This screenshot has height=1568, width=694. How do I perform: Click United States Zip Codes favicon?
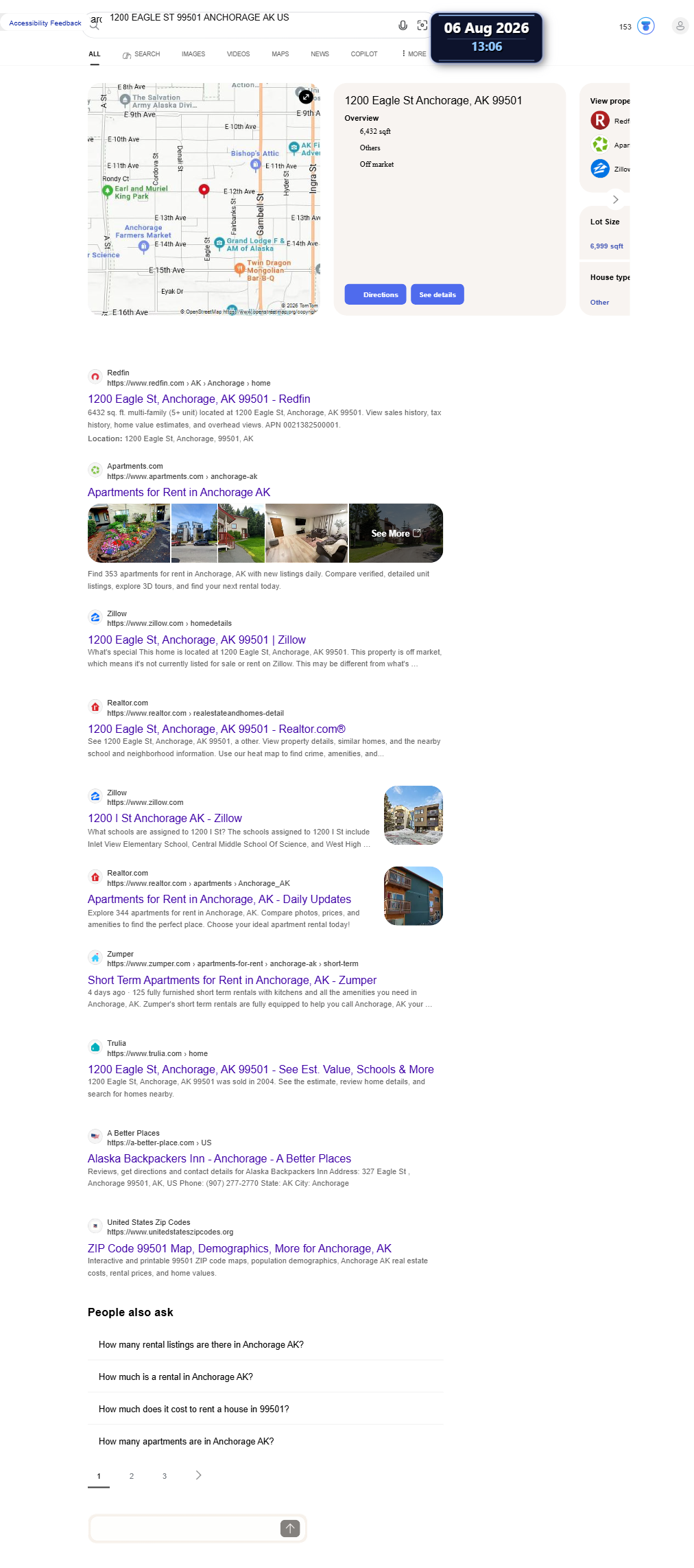[95, 1226]
